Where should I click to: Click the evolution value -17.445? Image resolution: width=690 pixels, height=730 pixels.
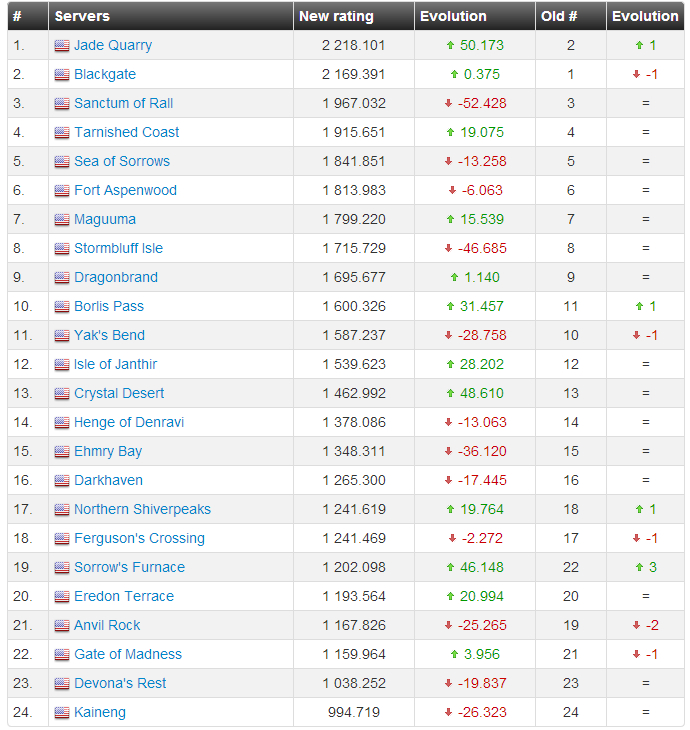(x=482, y=480)
